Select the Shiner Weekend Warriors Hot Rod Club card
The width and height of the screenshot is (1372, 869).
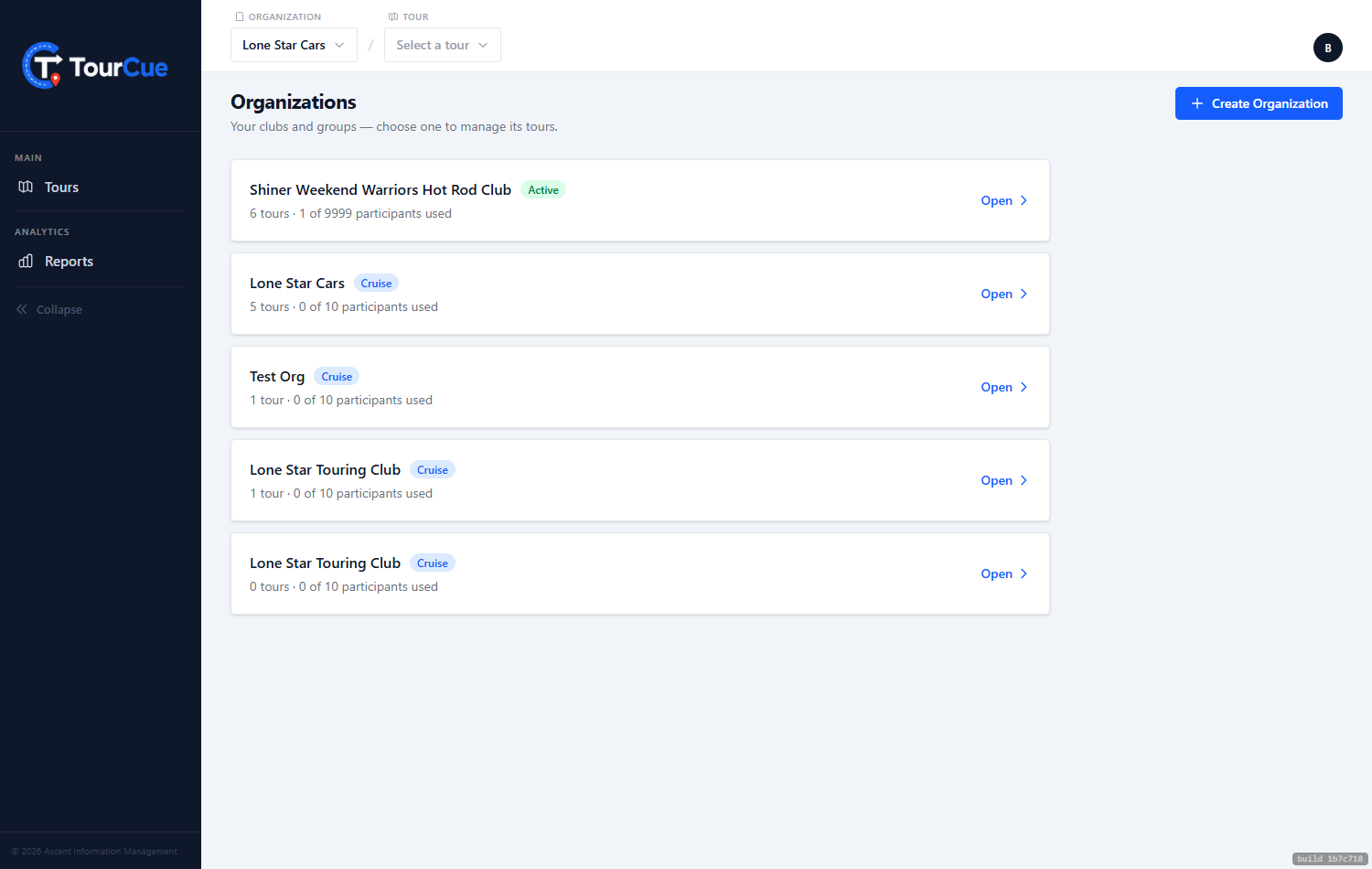click(x=640, y=200)
